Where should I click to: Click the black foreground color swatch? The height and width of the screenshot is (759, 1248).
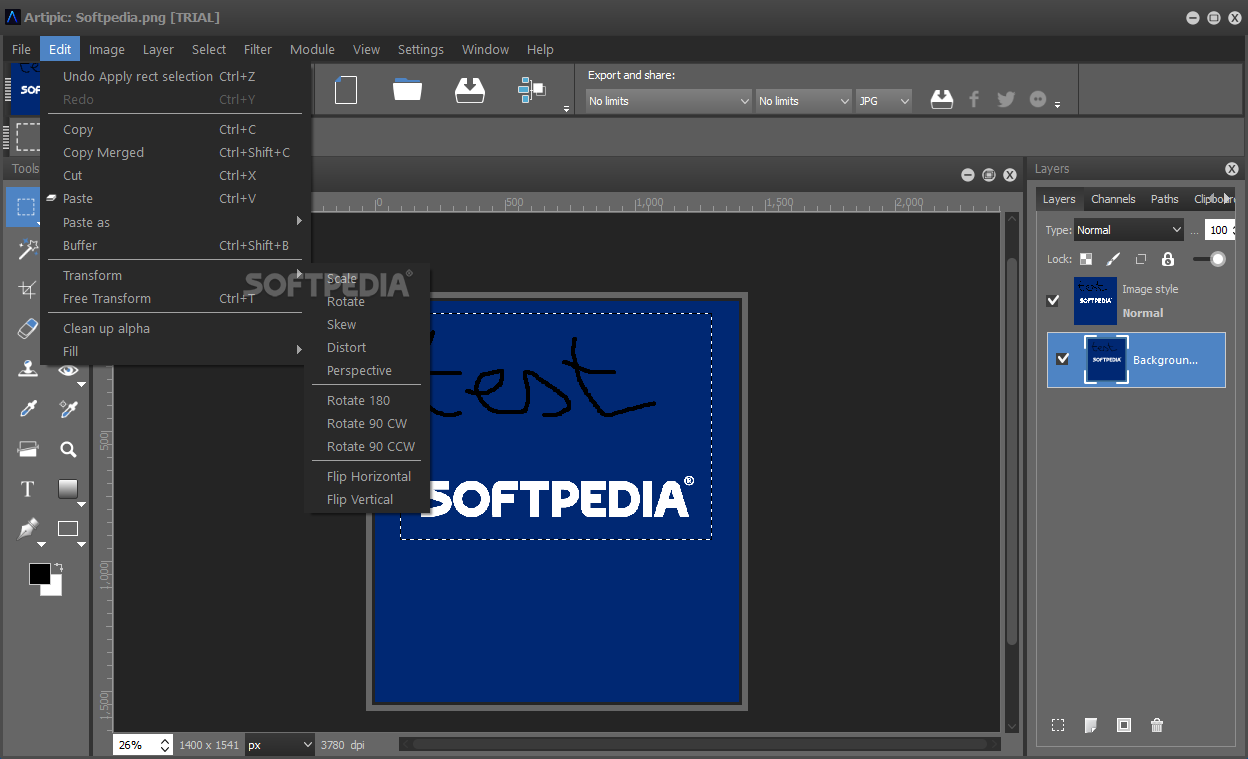click(38, 572)
